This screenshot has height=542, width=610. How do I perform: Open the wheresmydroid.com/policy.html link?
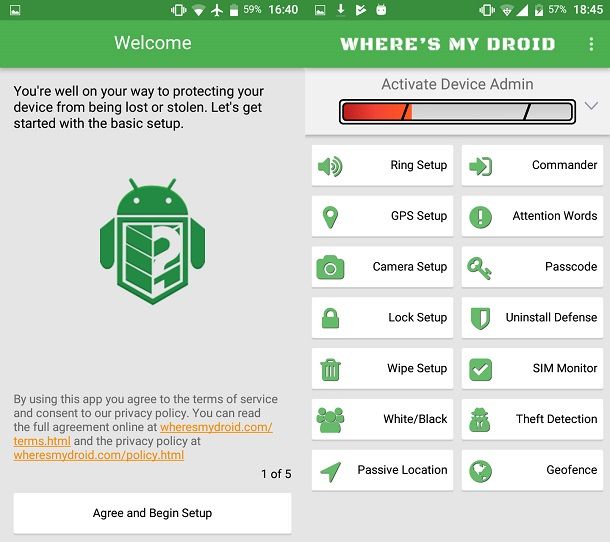(x=99, y=455)
